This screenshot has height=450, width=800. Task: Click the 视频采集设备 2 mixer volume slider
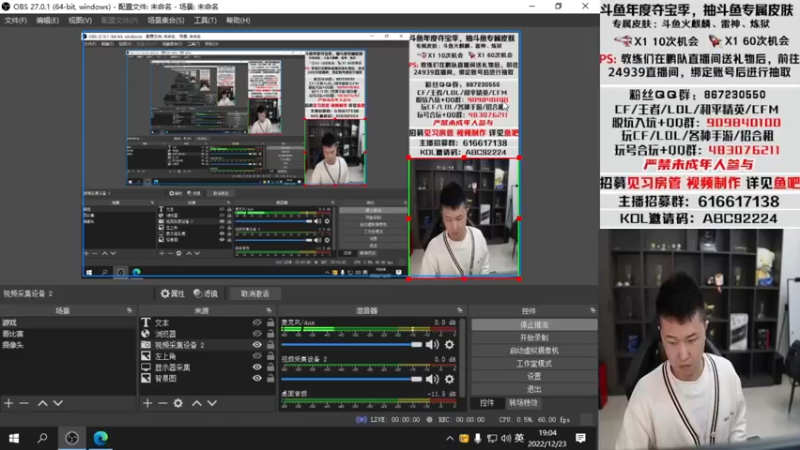pos(352,379)
